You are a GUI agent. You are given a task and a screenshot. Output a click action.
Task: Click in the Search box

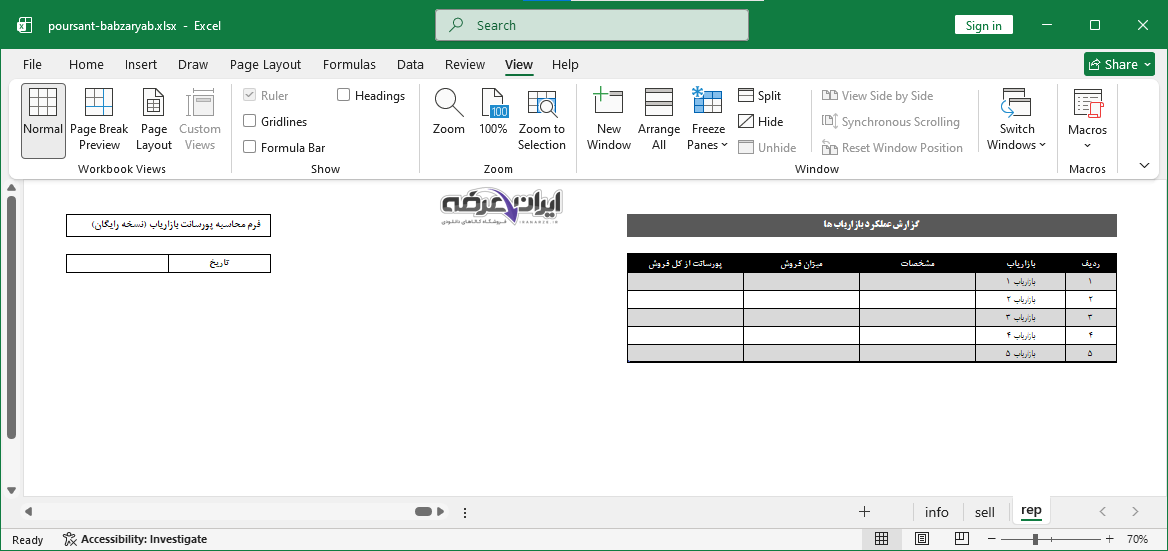tap(592, 25)
